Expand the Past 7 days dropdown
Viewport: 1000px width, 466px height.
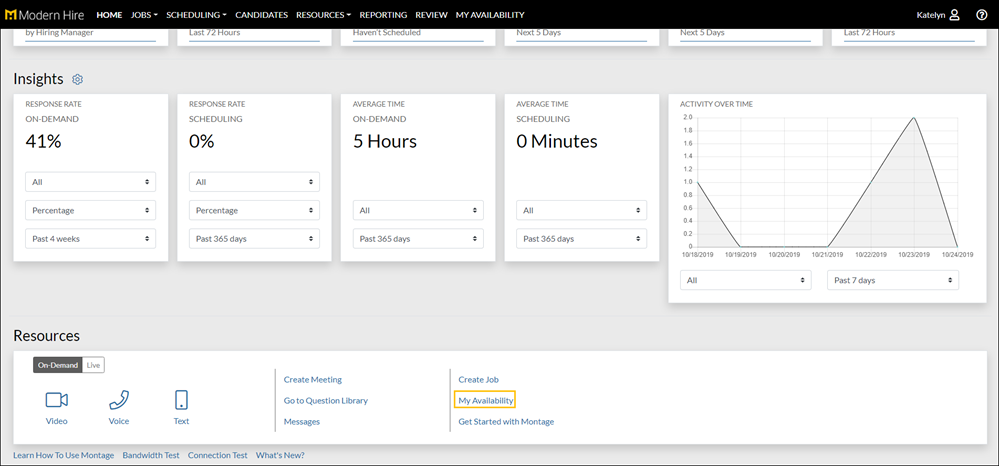(892, 280)
